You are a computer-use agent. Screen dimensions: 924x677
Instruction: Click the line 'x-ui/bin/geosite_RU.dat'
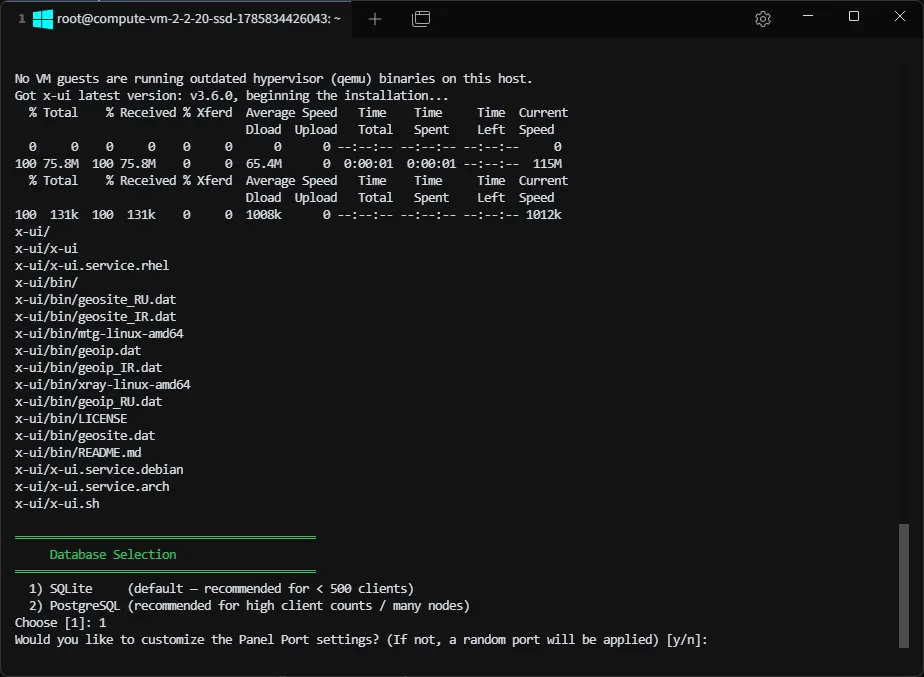pos(95,300)
